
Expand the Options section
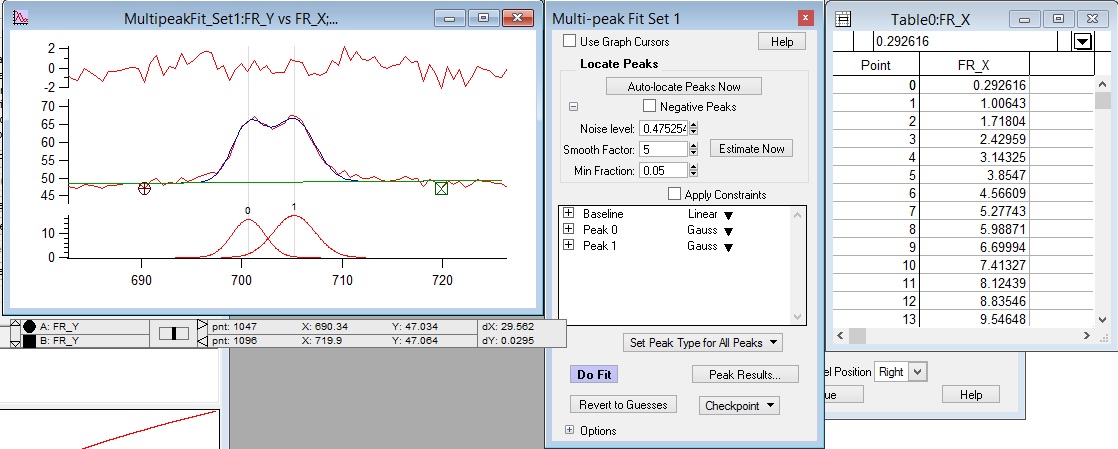pos(570,431)
